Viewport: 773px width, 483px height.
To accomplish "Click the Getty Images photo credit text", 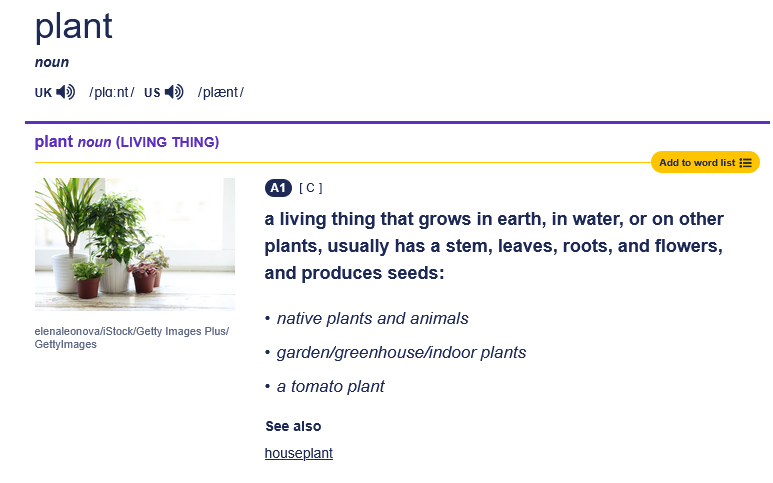I will 132,337.
